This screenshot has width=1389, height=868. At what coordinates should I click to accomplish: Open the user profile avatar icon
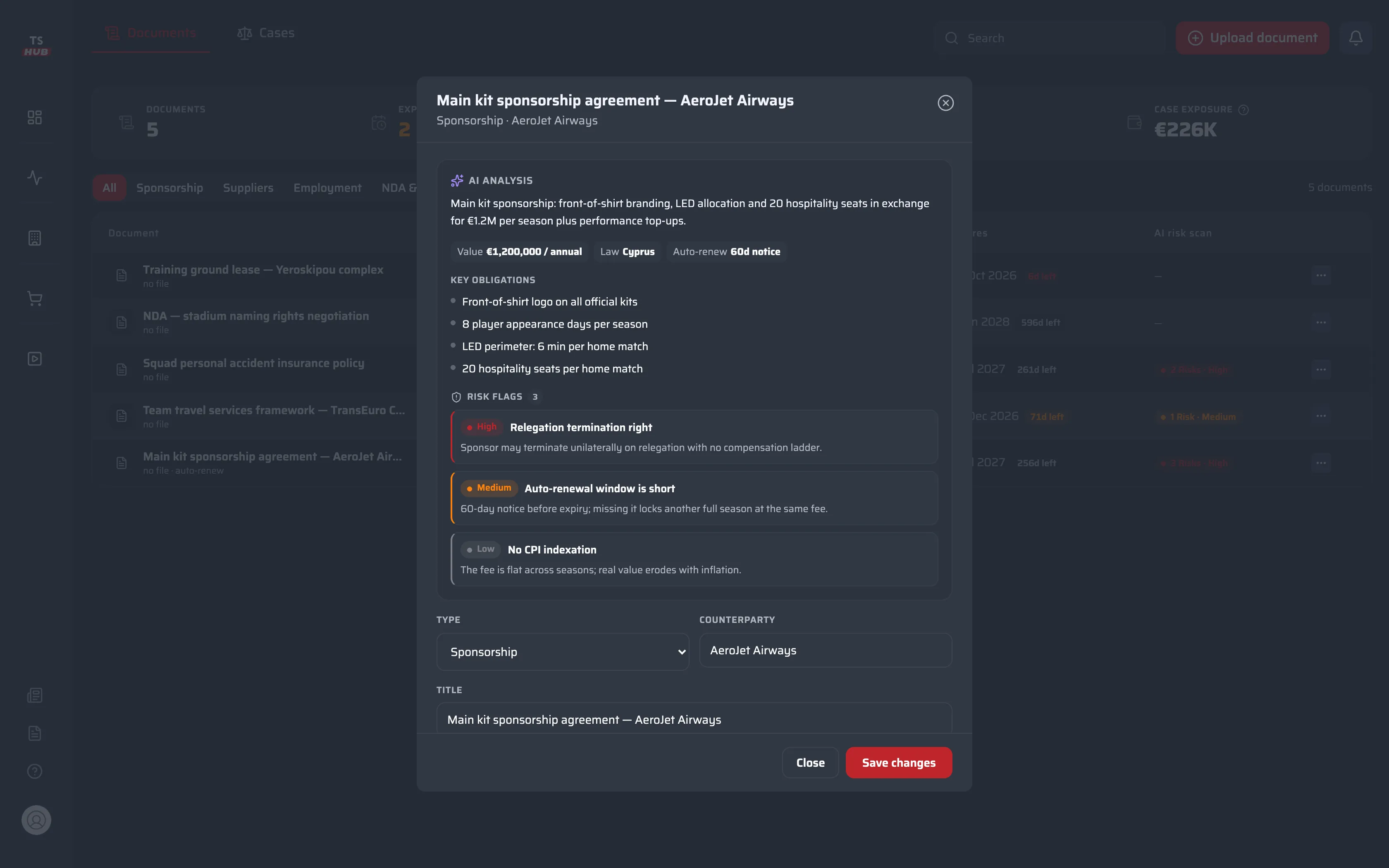pyautogui.click(x=36, y=820)
